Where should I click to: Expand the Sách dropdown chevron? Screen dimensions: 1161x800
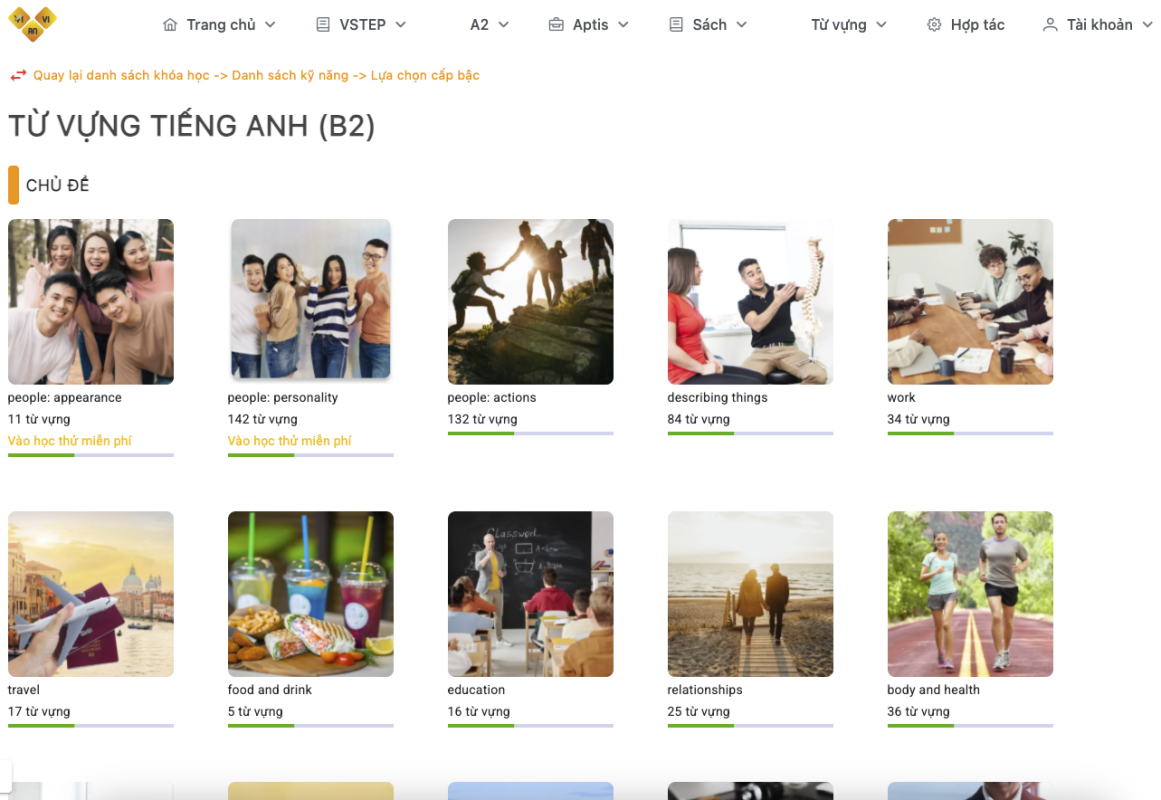coord(742,24)
